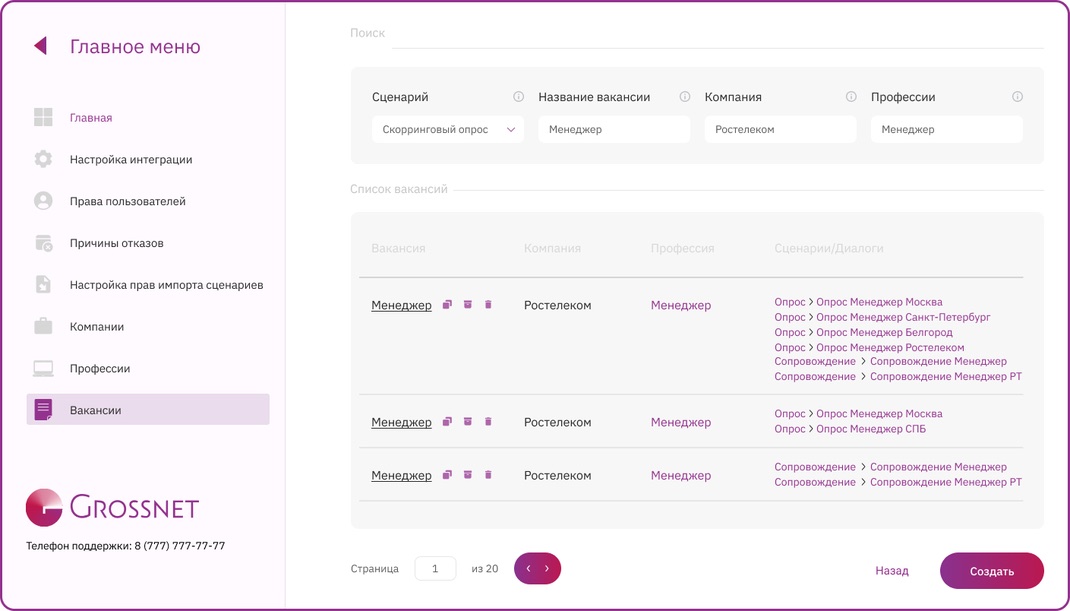Click the Создать button

pyautogui.click(x=992, y=571)
